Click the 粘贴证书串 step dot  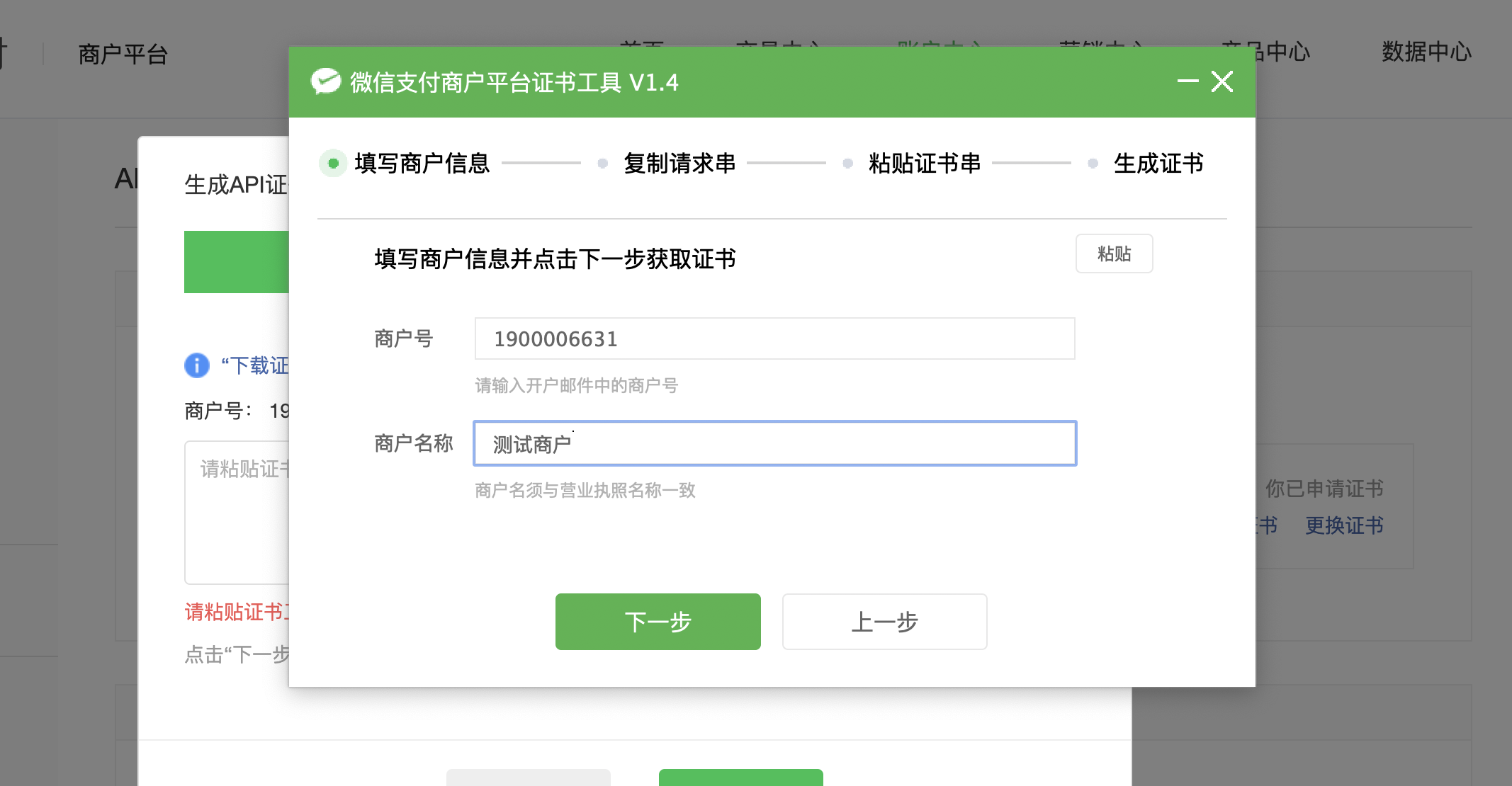point(847,164)
